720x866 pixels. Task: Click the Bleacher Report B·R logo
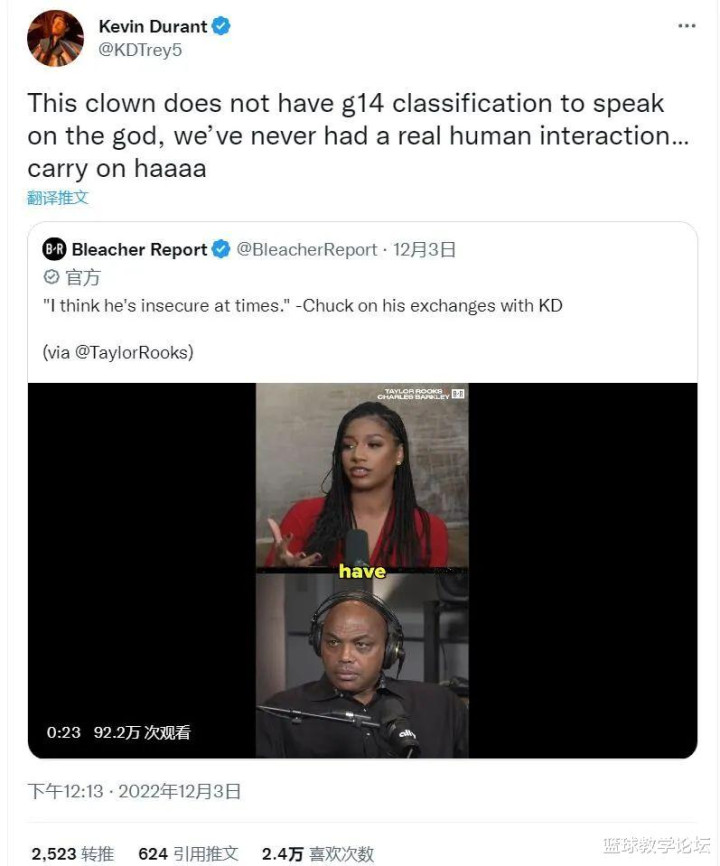tap(54, 250)
